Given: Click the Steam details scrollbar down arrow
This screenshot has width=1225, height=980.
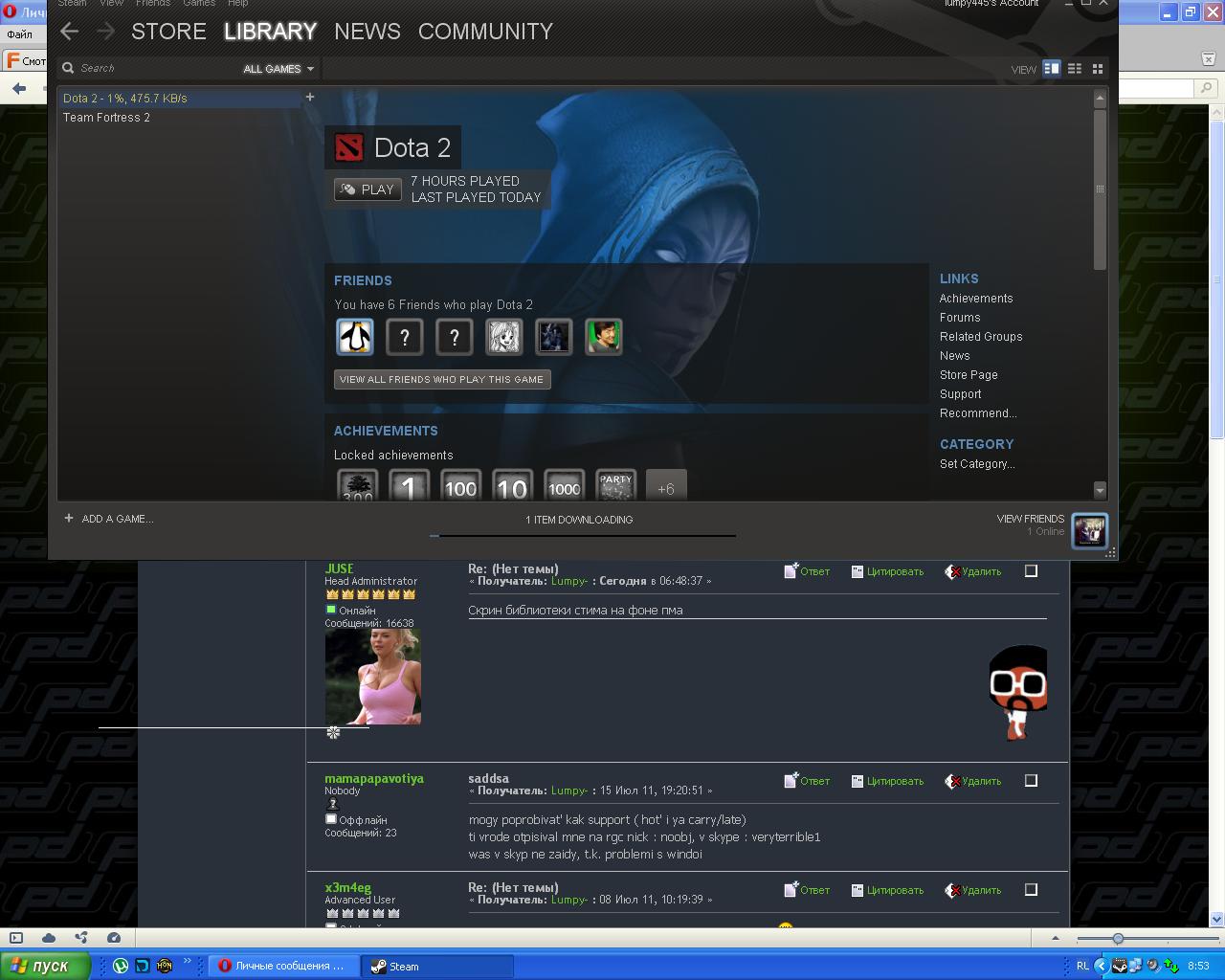Looking at the screenshot, I should pyautogui.click(x=1100, y=490).
